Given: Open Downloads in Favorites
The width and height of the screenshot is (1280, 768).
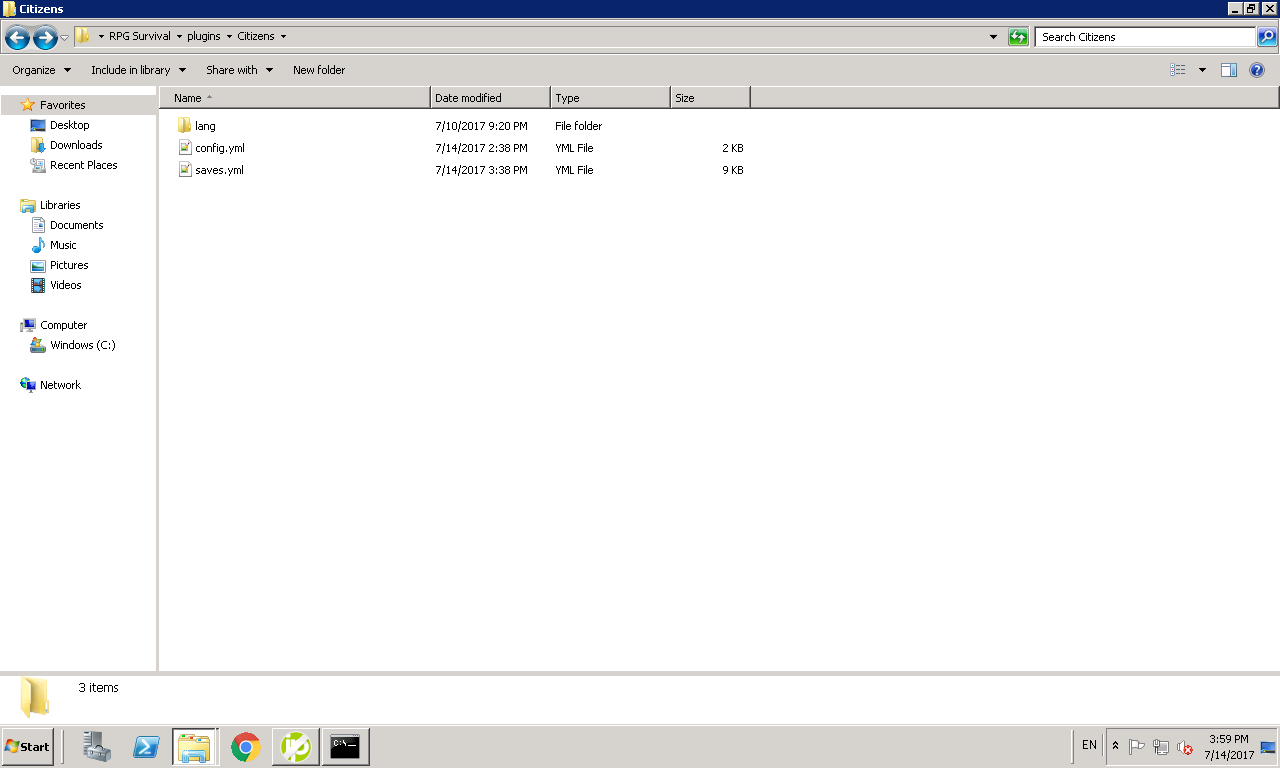Looking at the screenshot, I should (x=76, y=145).
